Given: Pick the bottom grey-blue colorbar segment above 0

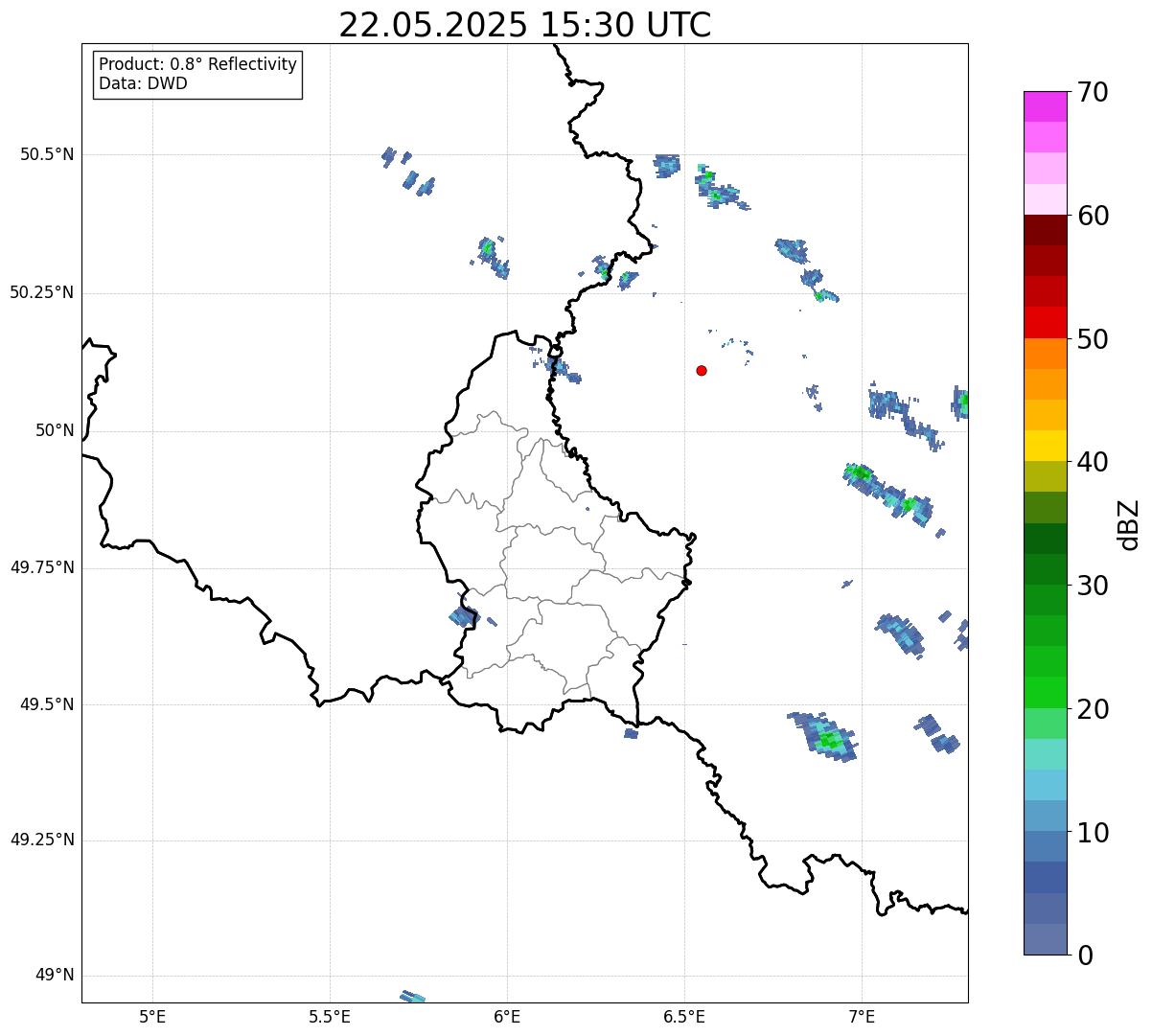Looking at the screenshot, I should click(x=1045, y=939).
